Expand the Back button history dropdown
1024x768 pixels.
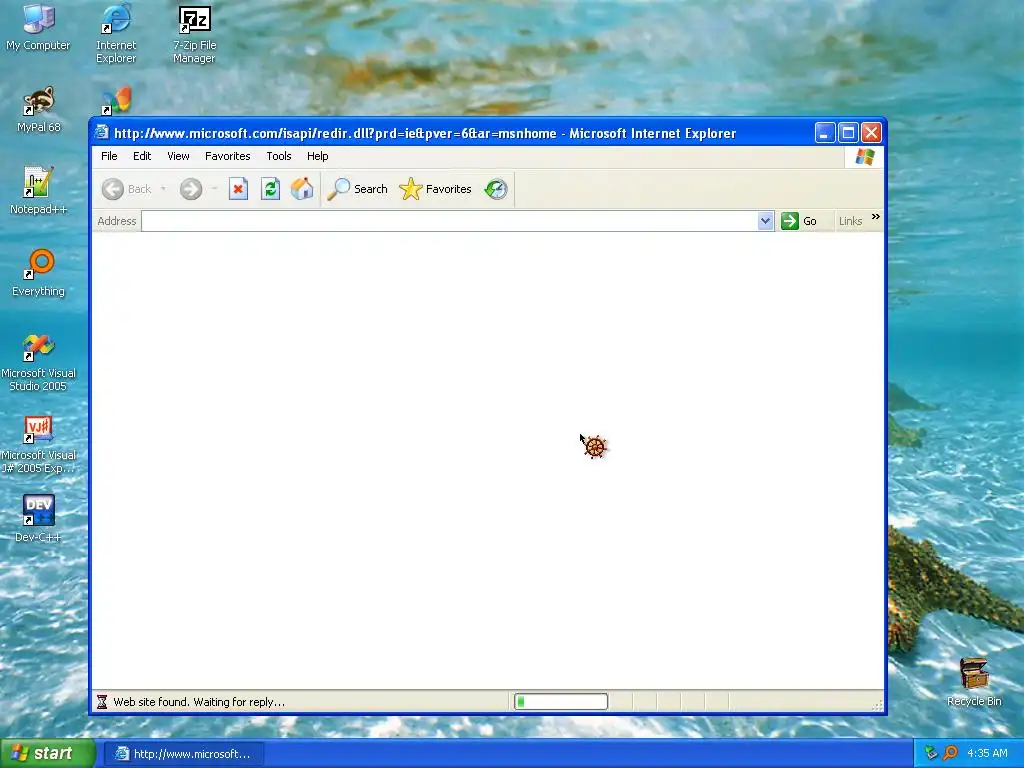click(163, 189)
